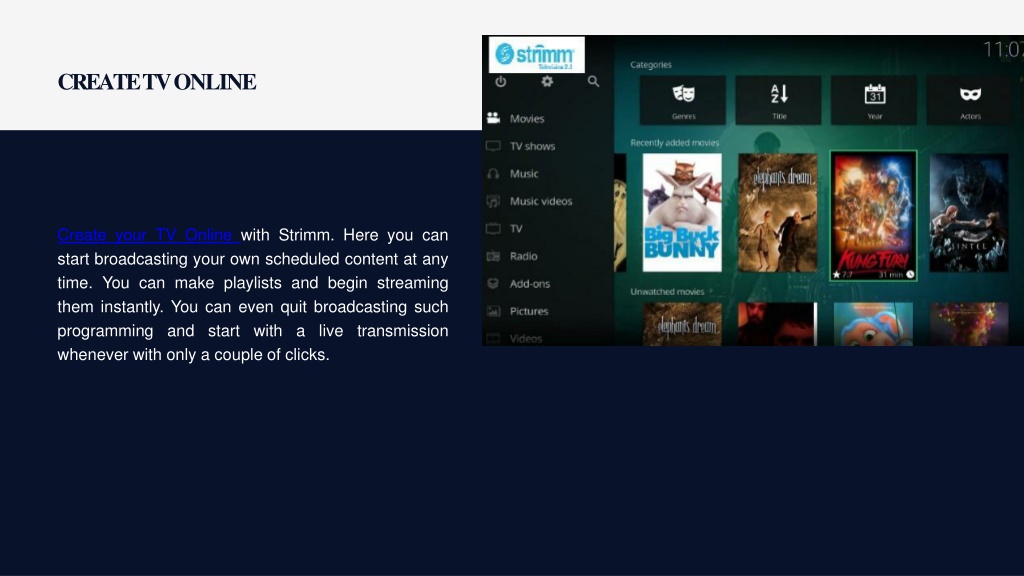Click the Movies sidebar icon

pyautogui.click(x=494, y=118)
